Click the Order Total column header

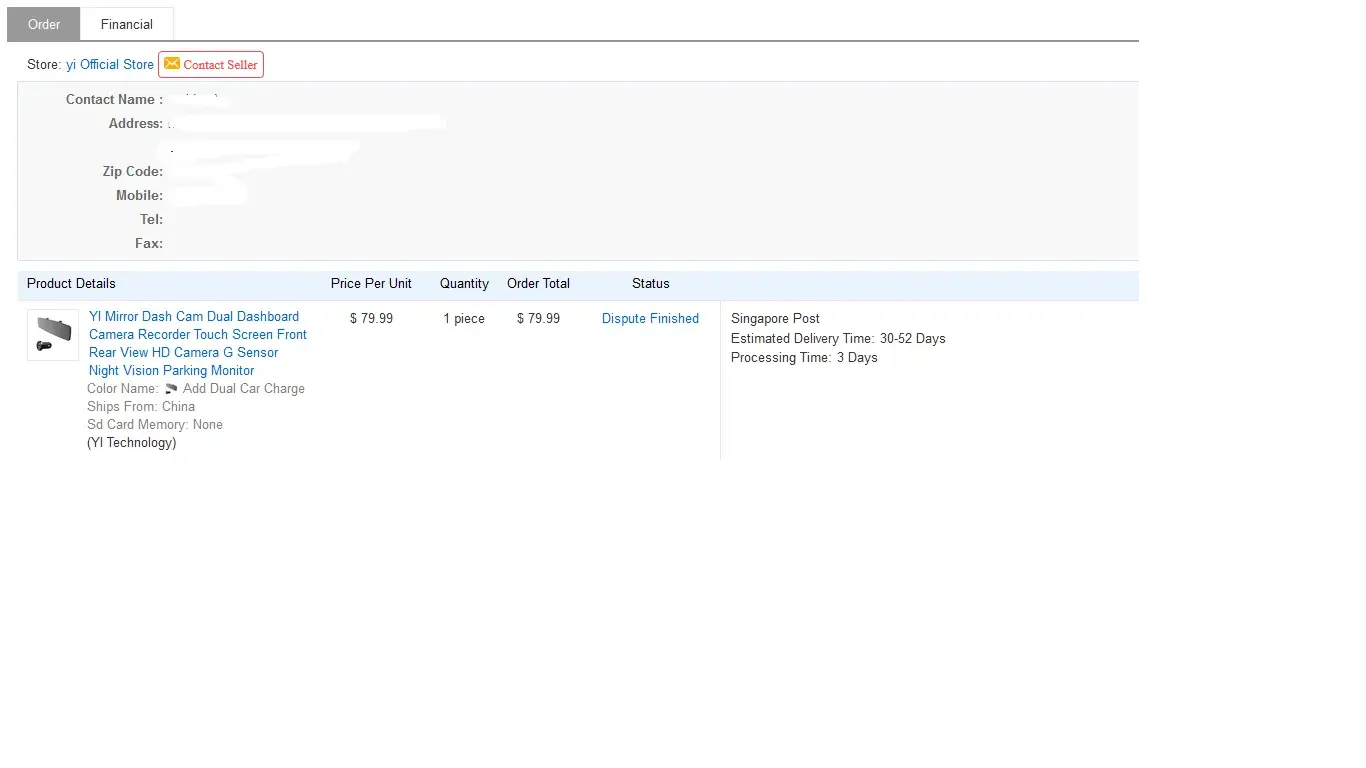coord(538,283)
